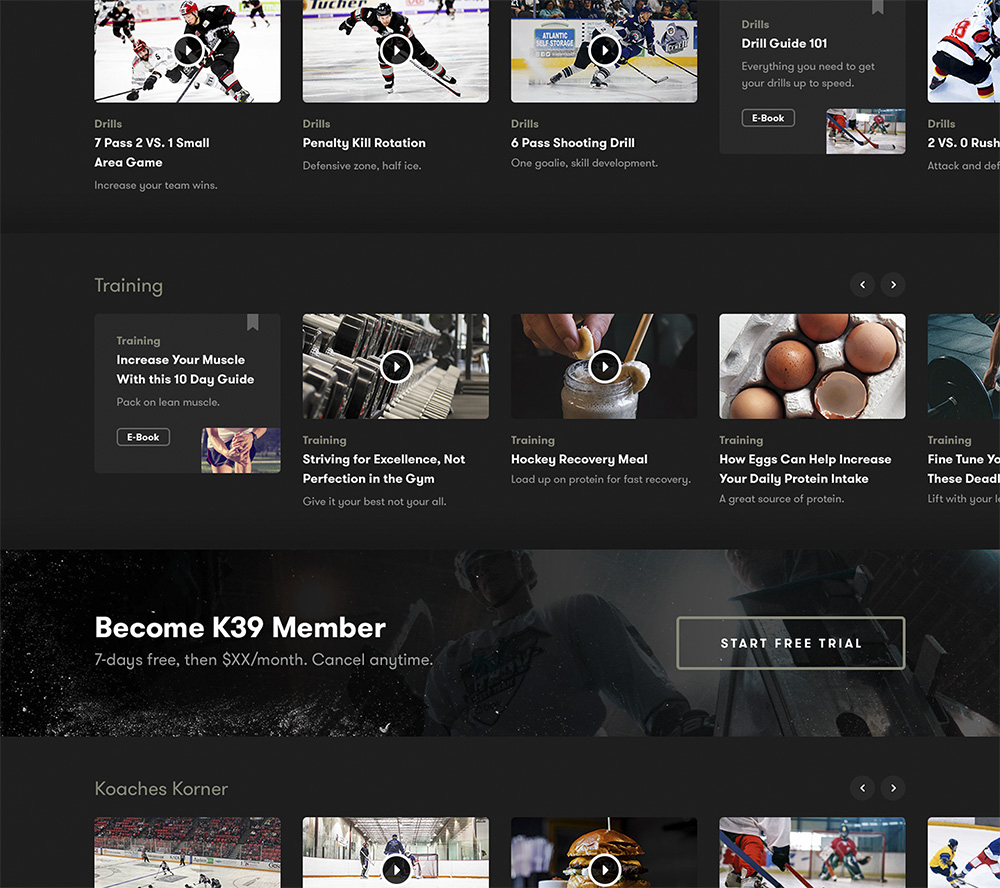Open E-Book tag on Muscle Guide card
This screenshot has width=1000, height=888.
pyautogui.click(x=143, y=437)
